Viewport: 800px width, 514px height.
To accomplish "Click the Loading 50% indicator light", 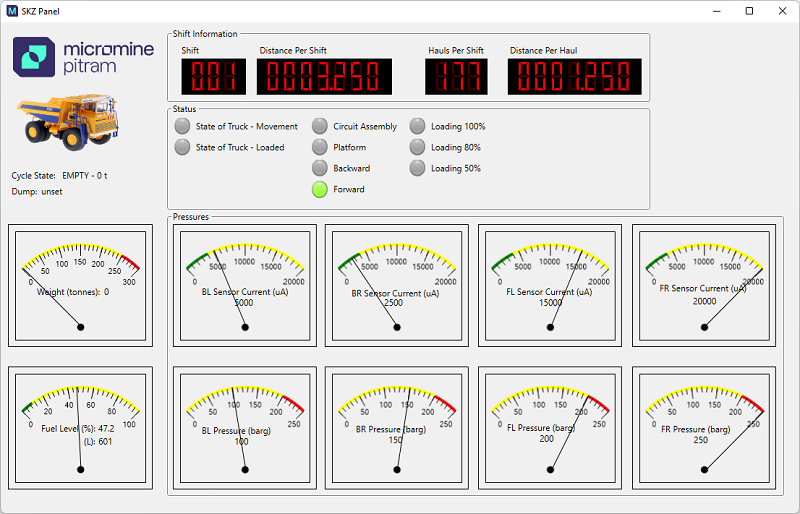I will 417,168.
